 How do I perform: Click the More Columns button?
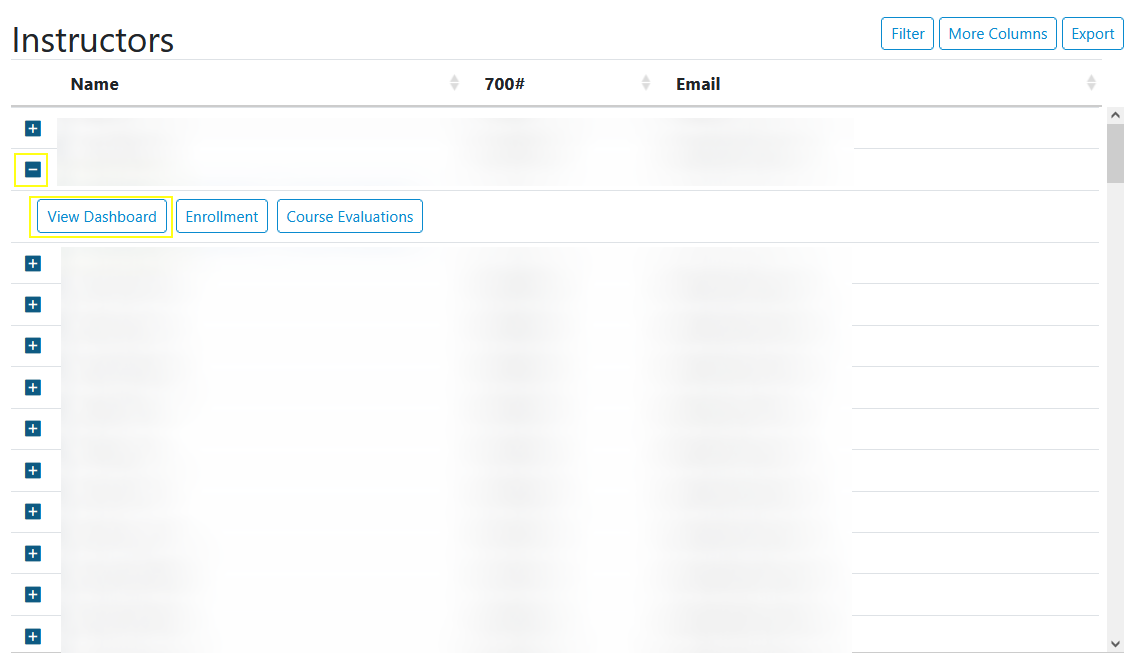coord(997,33)
